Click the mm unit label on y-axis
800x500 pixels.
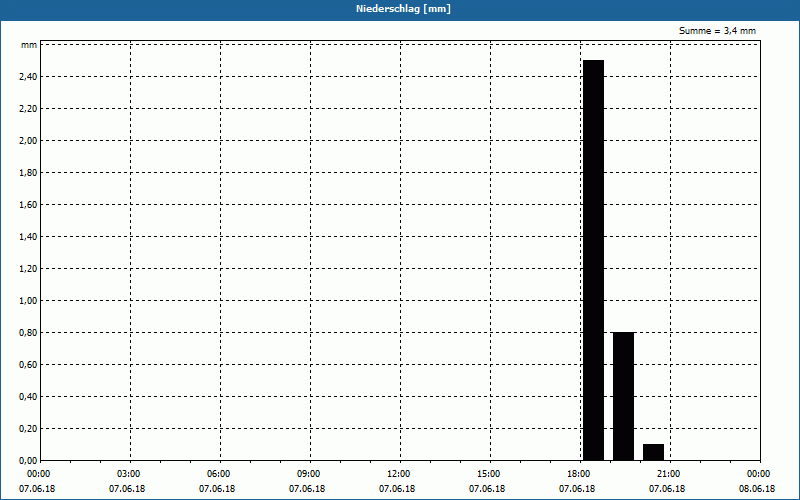click(29, 45)
